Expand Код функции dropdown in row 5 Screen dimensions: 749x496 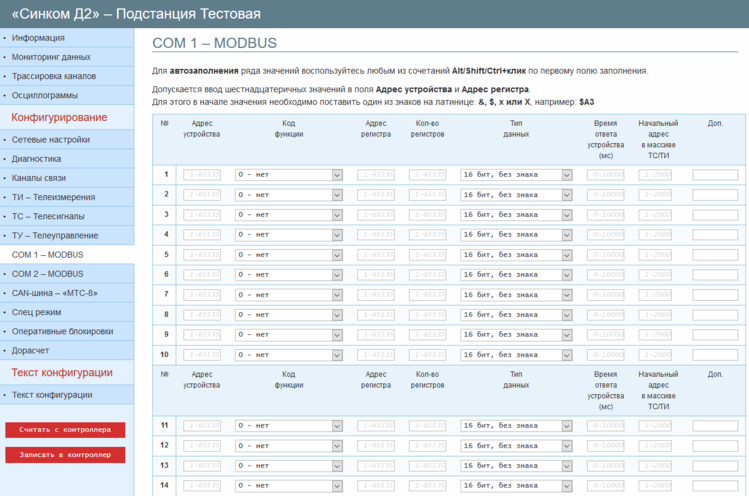tap(289, 254)
